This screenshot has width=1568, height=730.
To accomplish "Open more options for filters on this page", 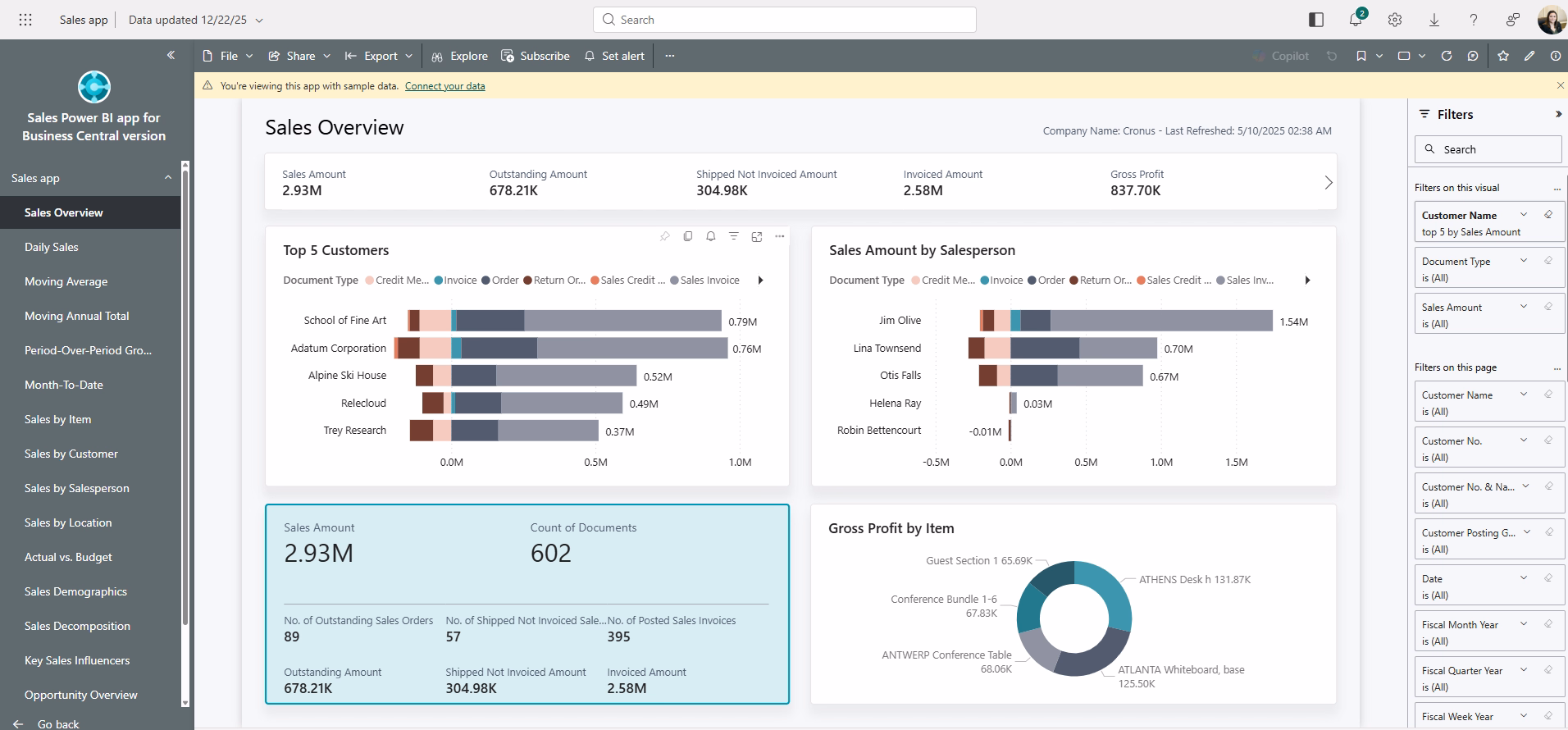I will click(1557, 367).
